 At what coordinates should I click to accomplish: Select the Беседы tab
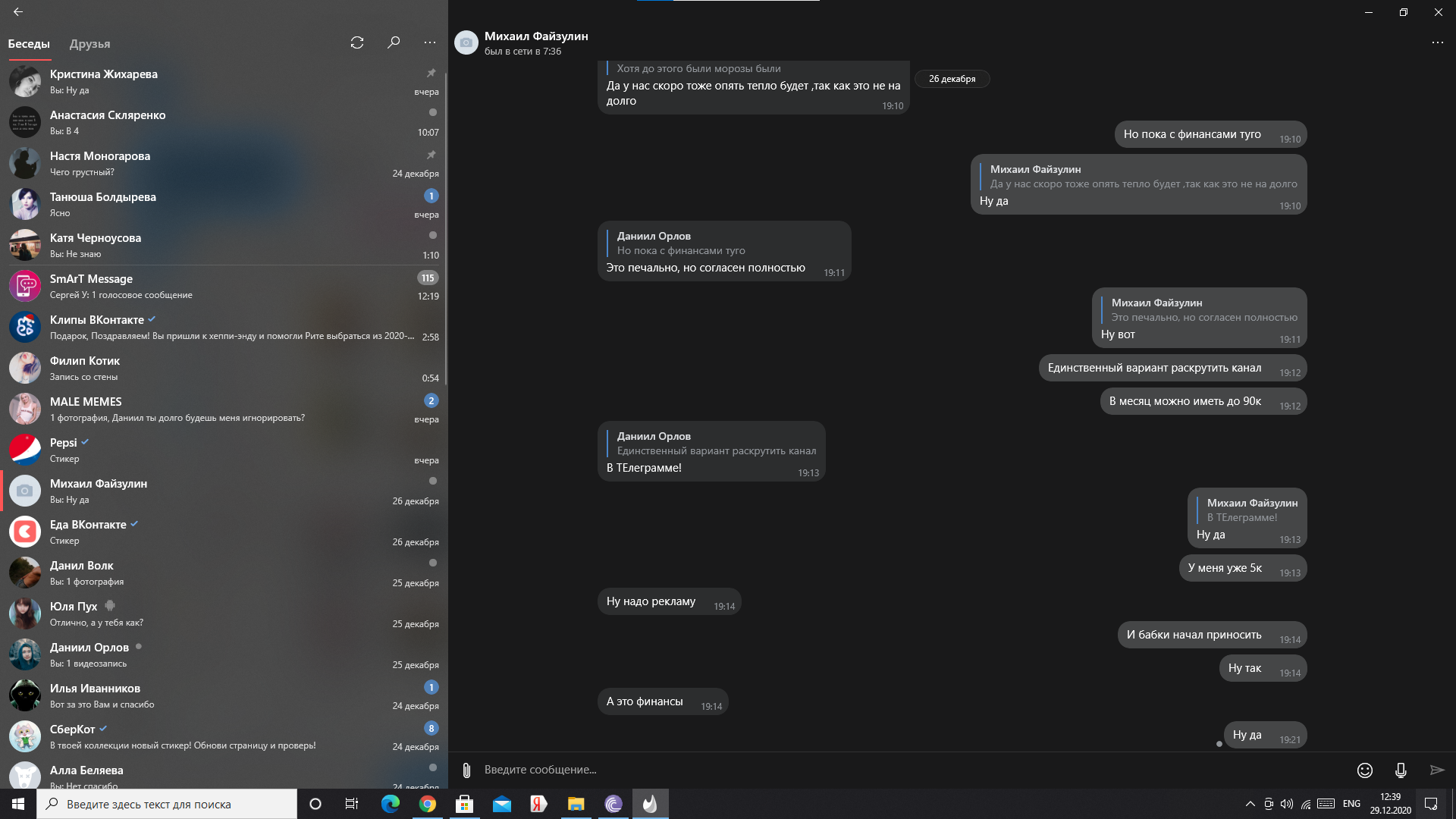coord(29,44)
